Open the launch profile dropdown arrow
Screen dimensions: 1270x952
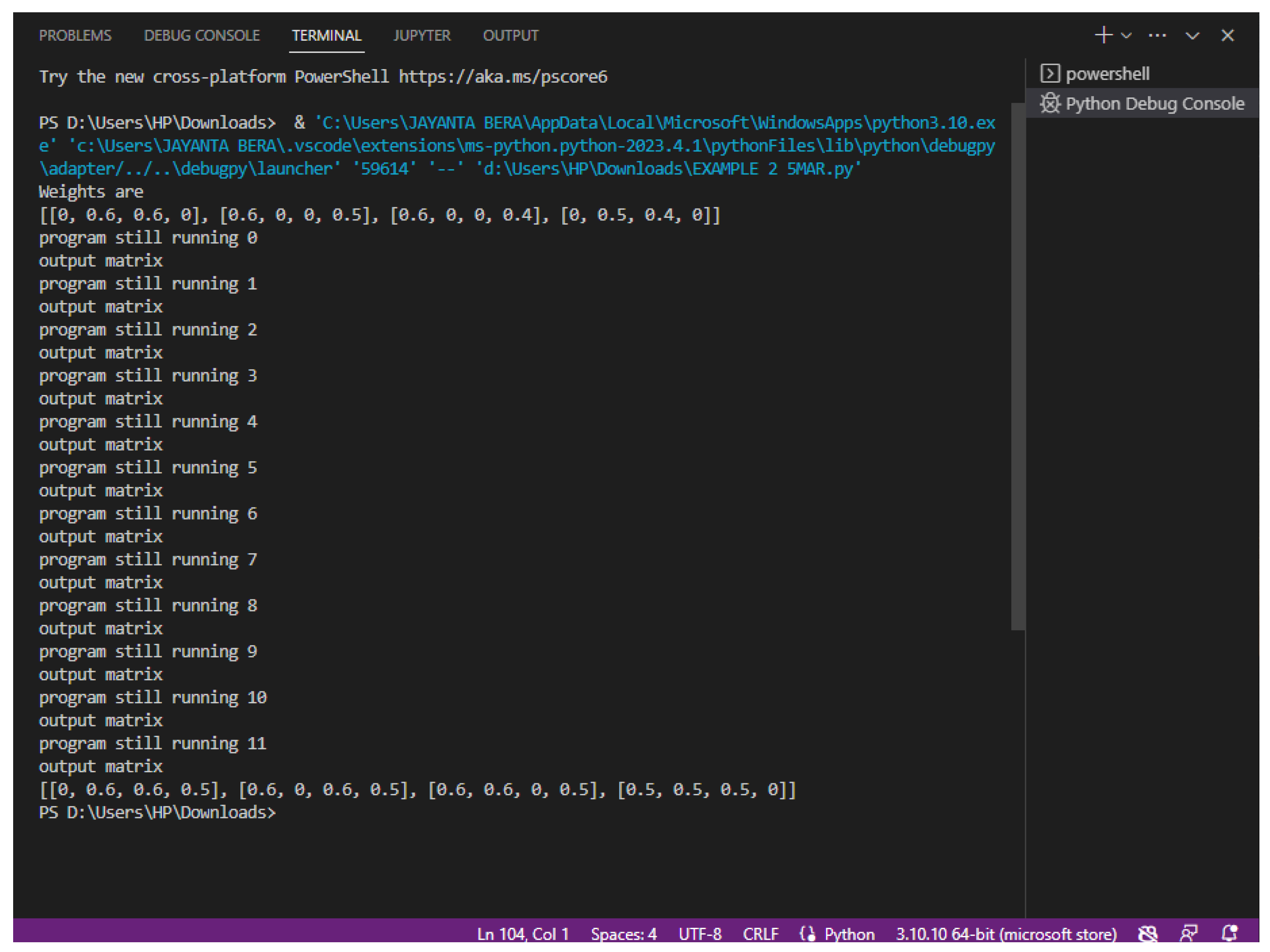click(x=1126, y=36)
